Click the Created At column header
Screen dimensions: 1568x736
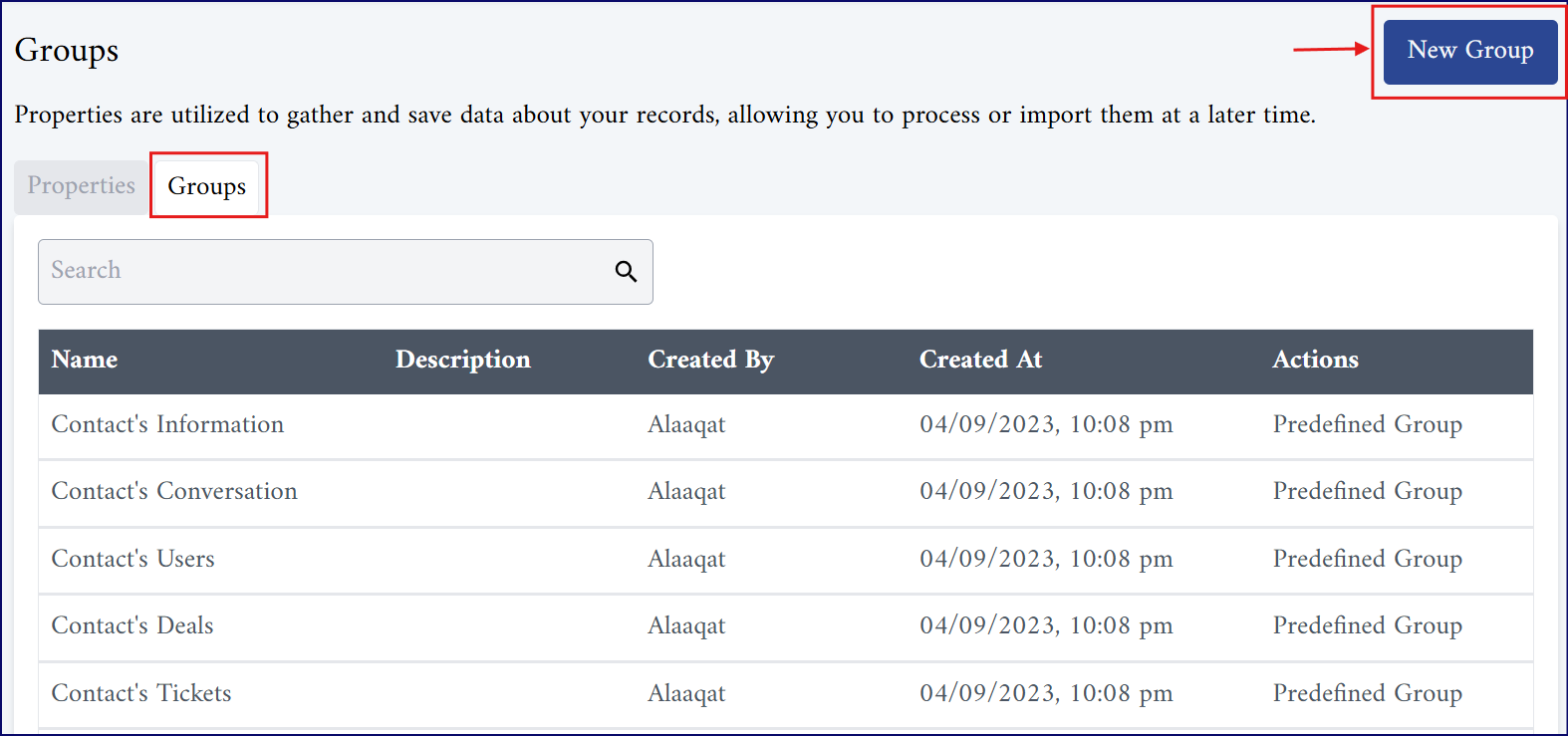pos(980,361)
